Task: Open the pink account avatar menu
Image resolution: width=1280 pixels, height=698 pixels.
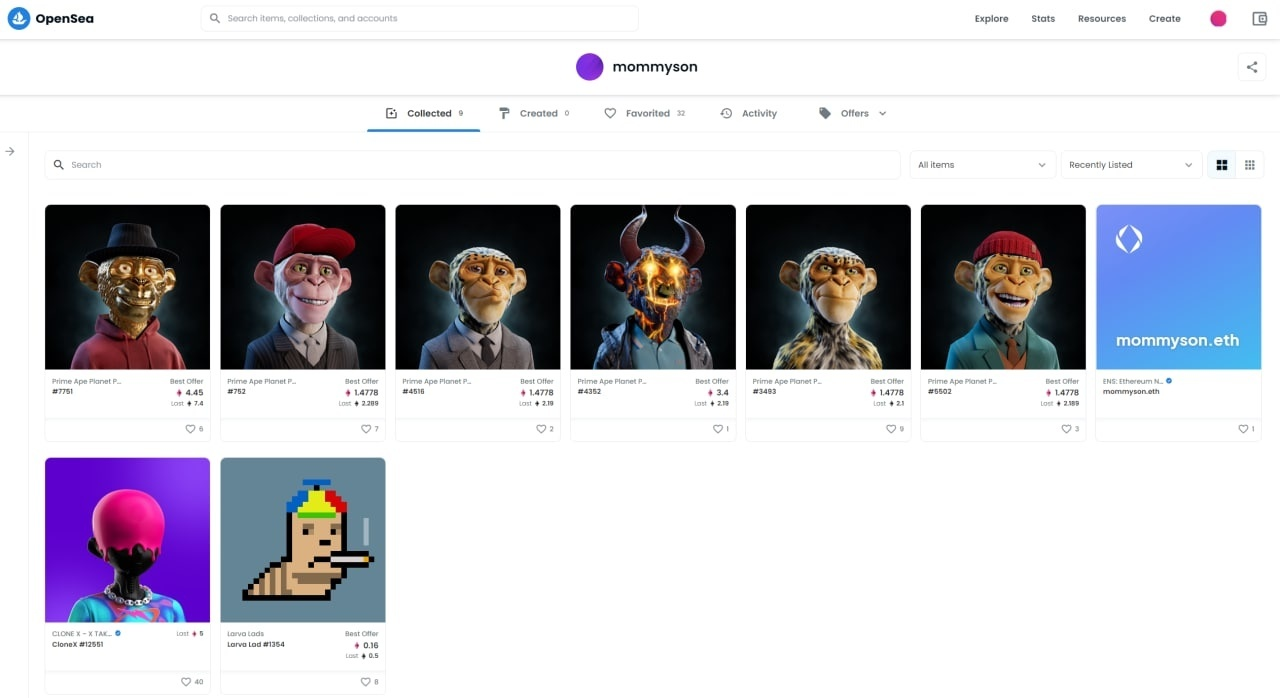Action: (x=1218, y=18)
